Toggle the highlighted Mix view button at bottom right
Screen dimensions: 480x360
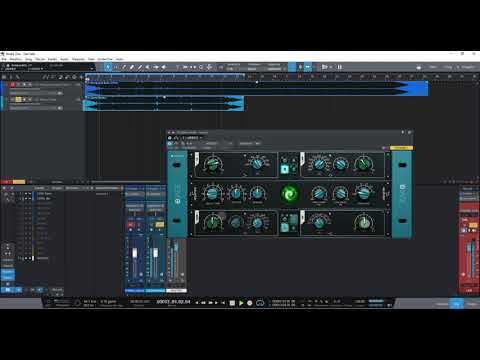[x=457, y=304]
